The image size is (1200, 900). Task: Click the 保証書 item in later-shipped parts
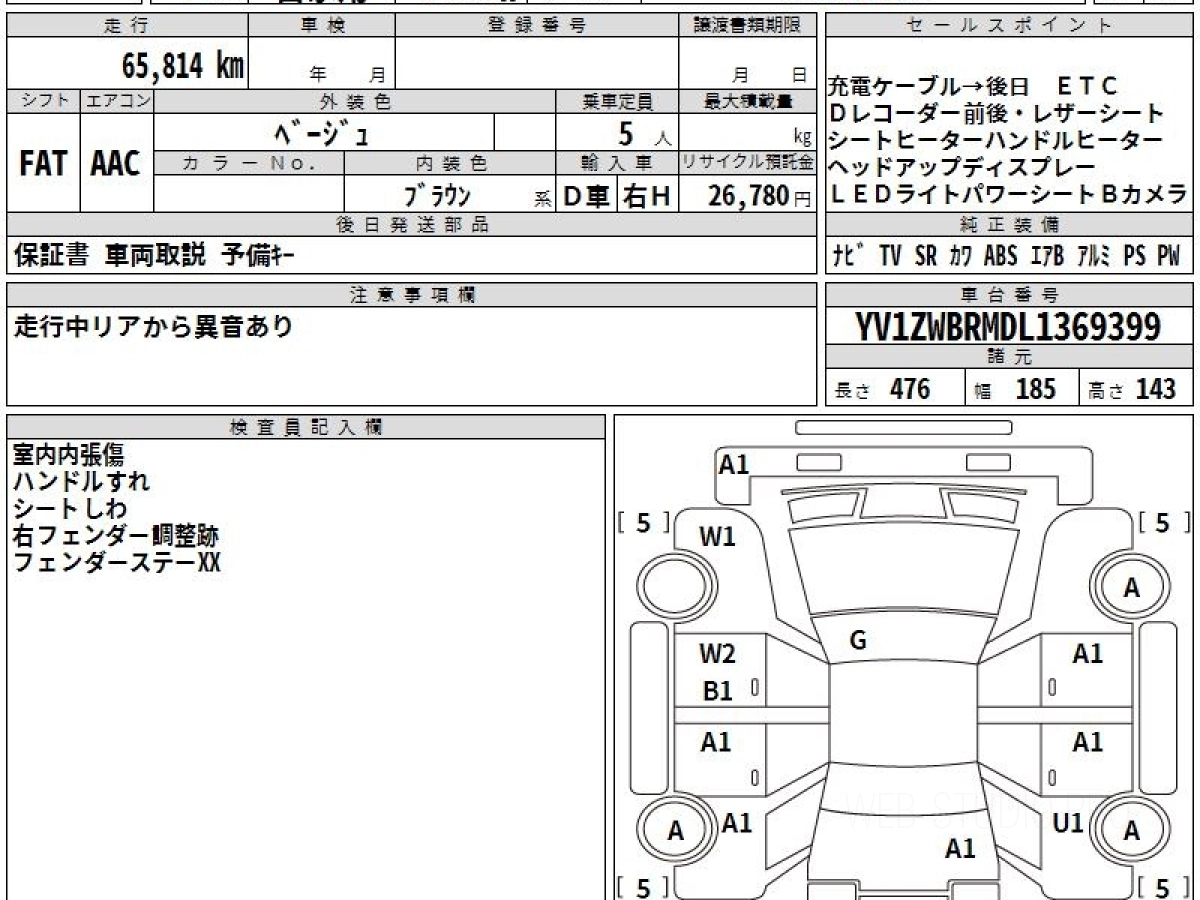(52, 256)
